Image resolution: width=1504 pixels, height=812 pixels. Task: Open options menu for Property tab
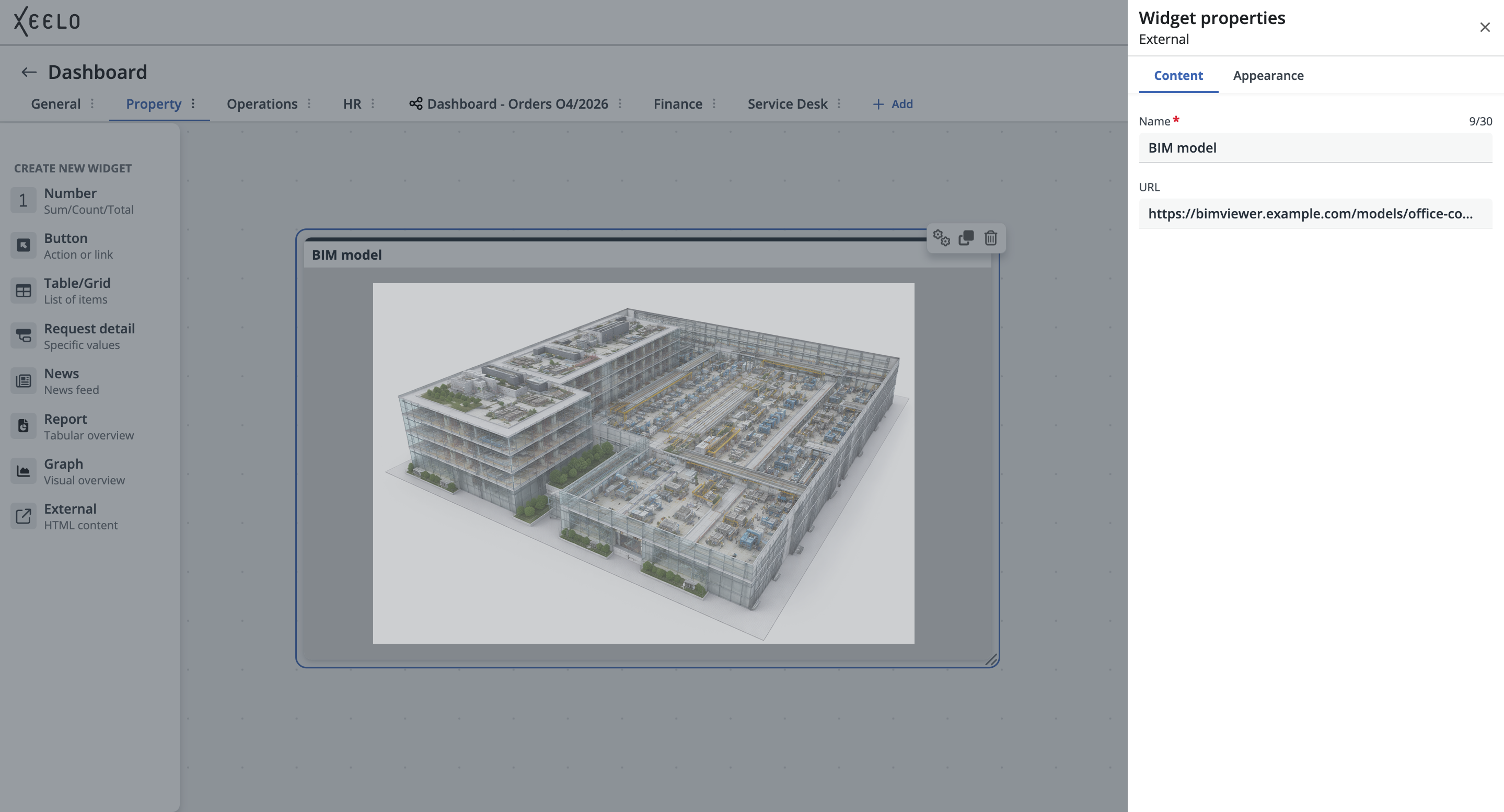tap(193, 104)
